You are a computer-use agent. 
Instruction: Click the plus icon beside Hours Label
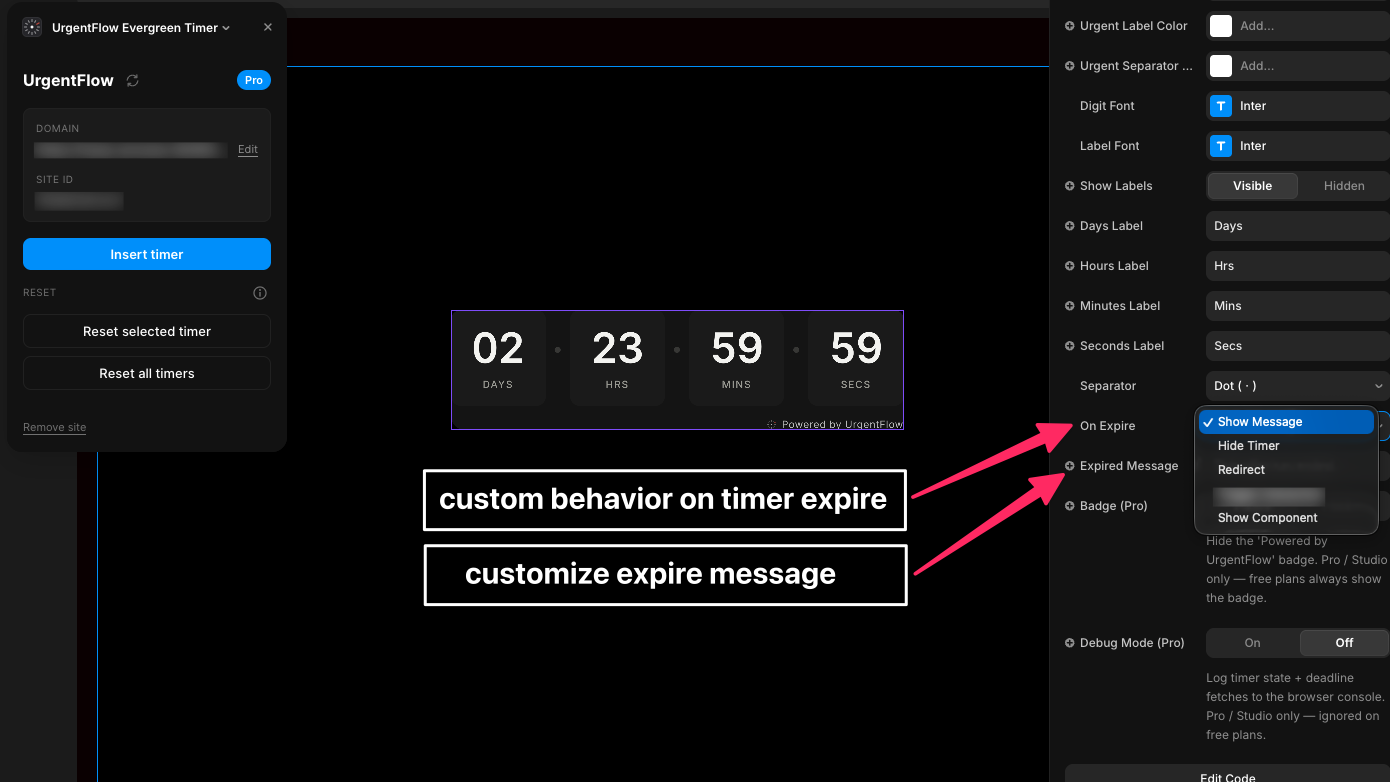tap(1070, 266)
